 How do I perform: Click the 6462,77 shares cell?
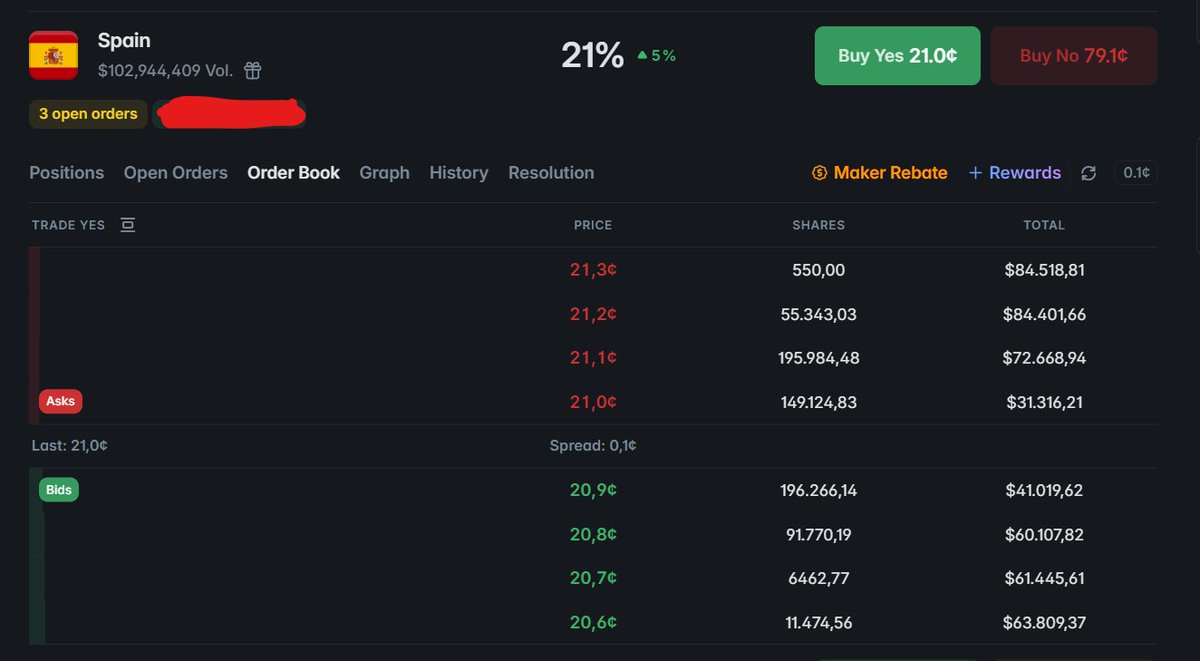point(819,578)
